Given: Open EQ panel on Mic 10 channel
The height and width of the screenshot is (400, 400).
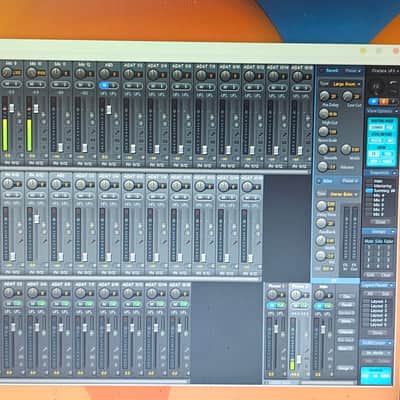Looking at the screenshot, I should 43,138.
